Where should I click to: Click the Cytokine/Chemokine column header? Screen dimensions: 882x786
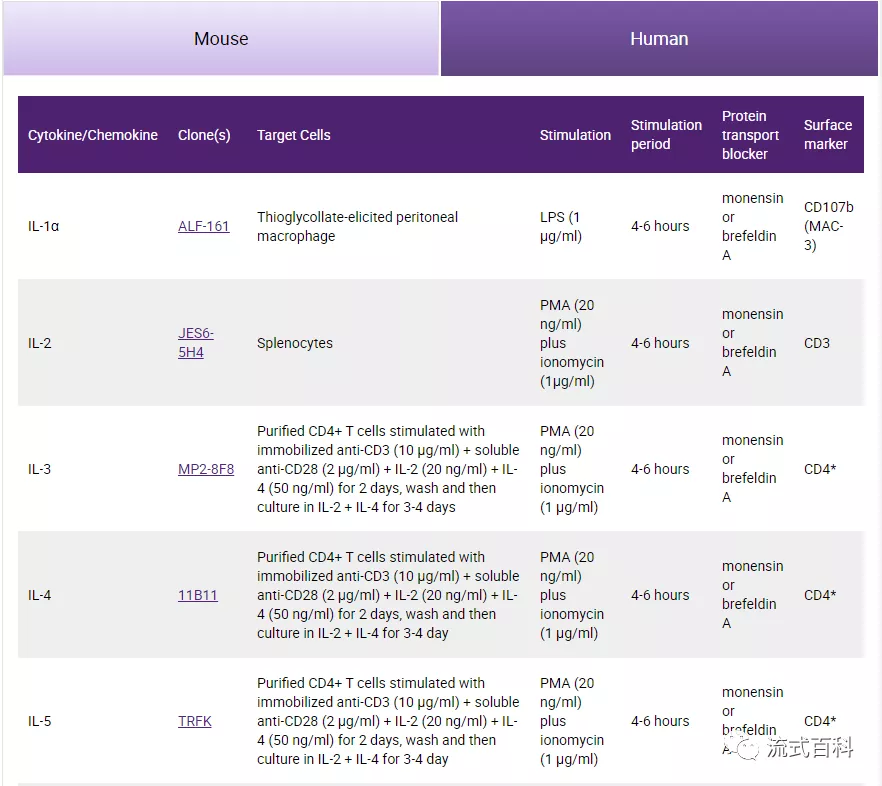point(93,135)
